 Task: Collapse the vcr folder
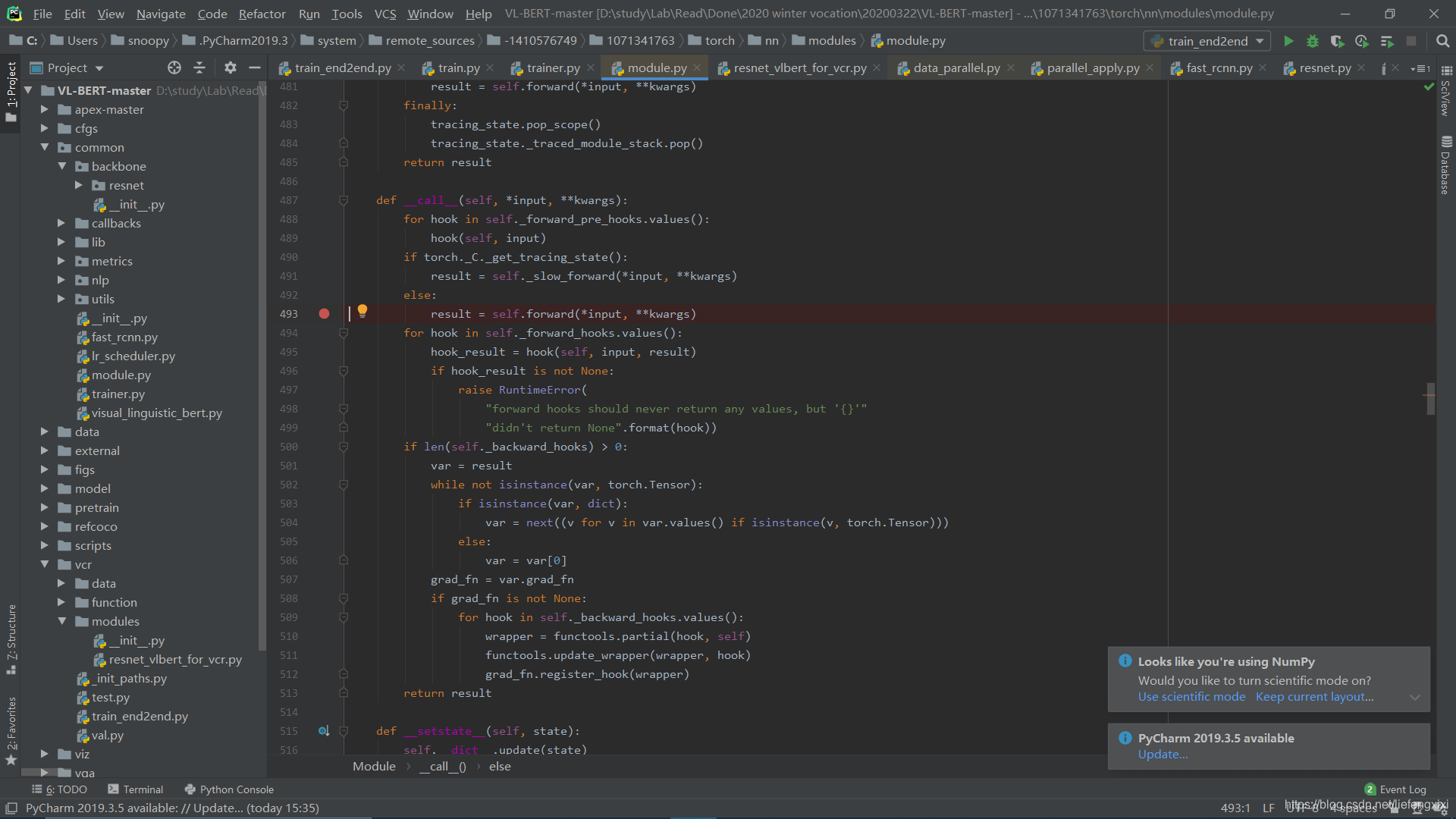click(45, 564)
